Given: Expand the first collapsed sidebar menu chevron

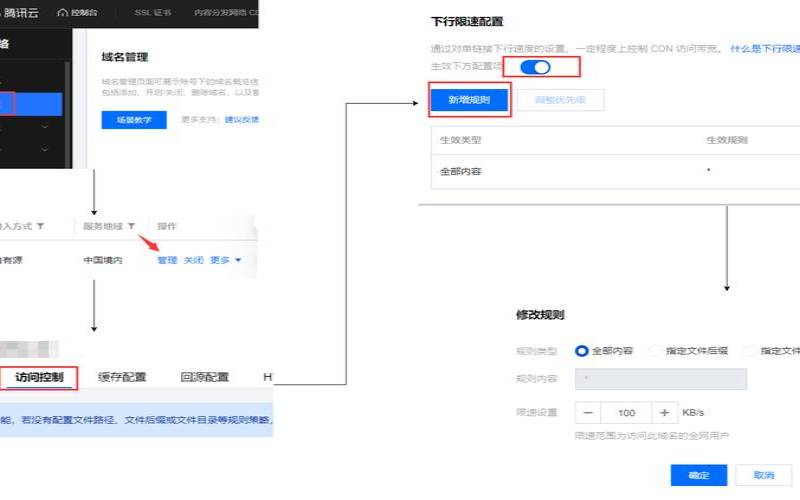Looking at the screenshot, I should pos(44,128).
